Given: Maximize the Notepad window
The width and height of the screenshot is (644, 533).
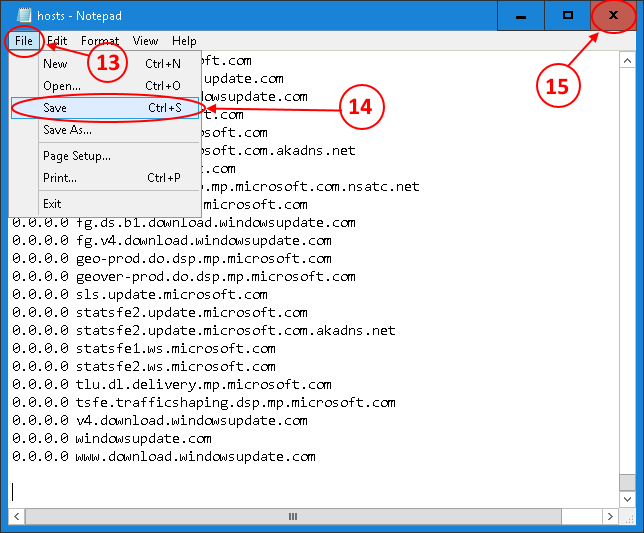Looking at the screenshot, I should pos(568,16).
